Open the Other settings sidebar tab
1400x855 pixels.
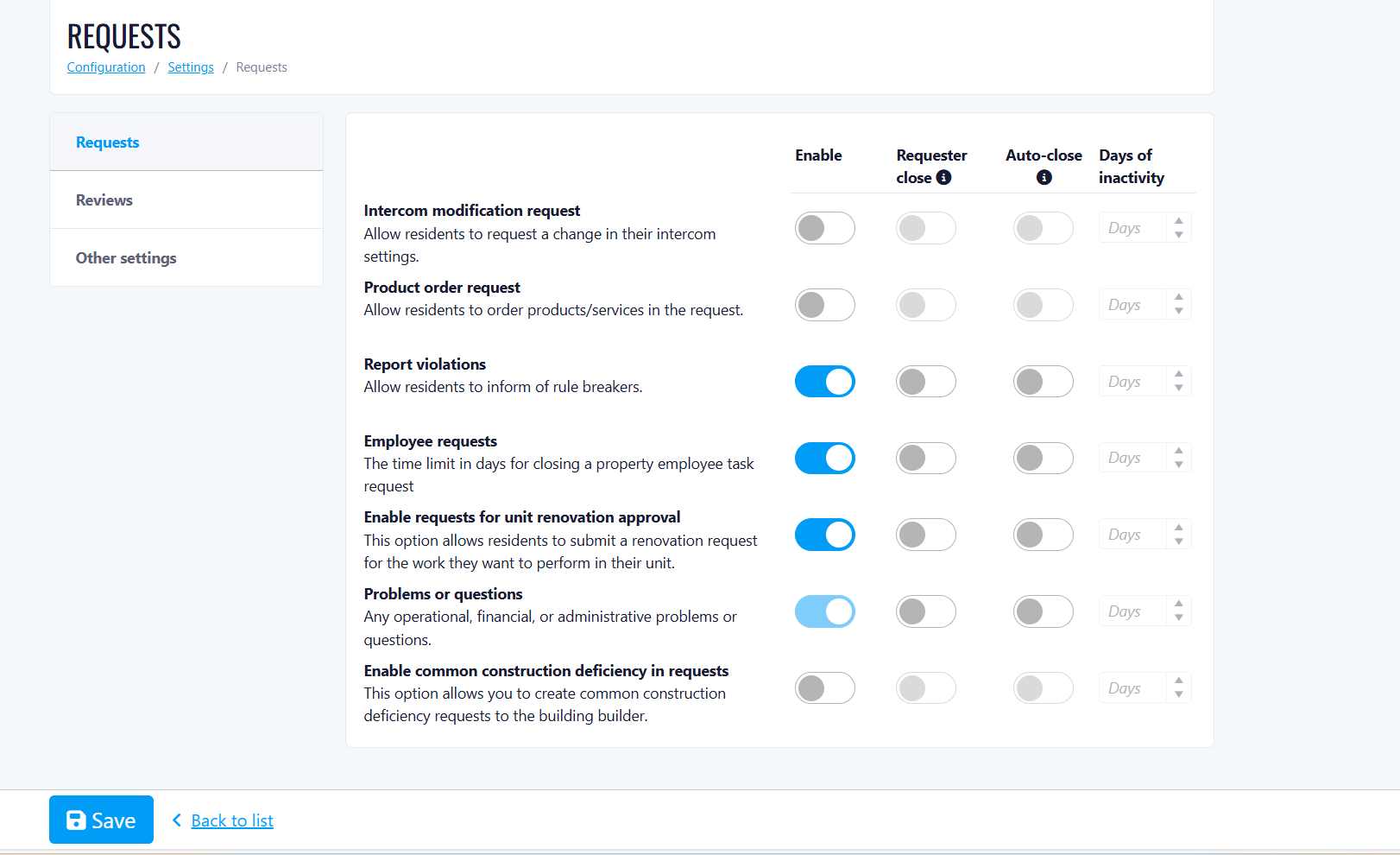pos(186,258)
